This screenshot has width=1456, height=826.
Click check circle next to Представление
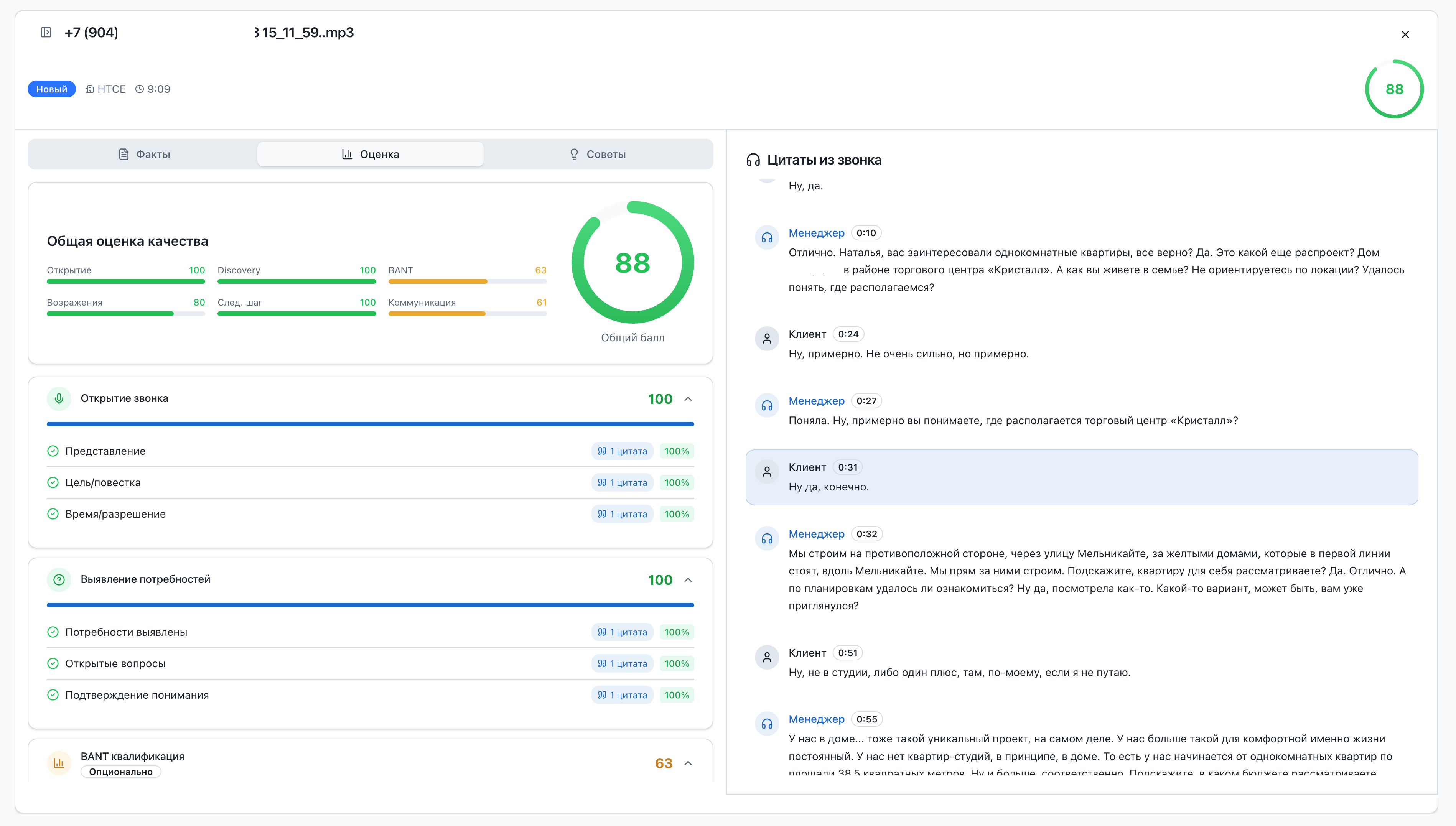pyautogui.click(x=53, y=451)
